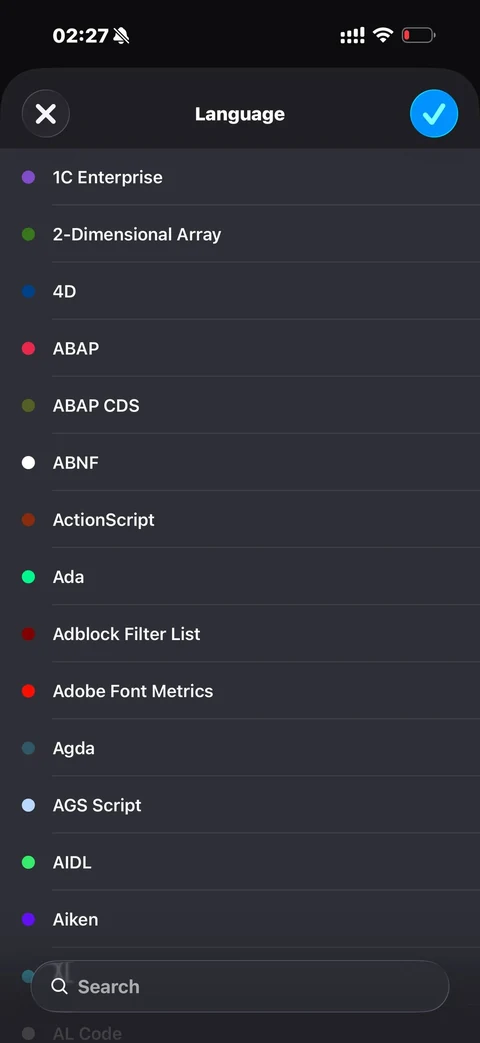Dismiss the Language sheet with X icon
480x1043 pixels.
(x=46, y=114)
